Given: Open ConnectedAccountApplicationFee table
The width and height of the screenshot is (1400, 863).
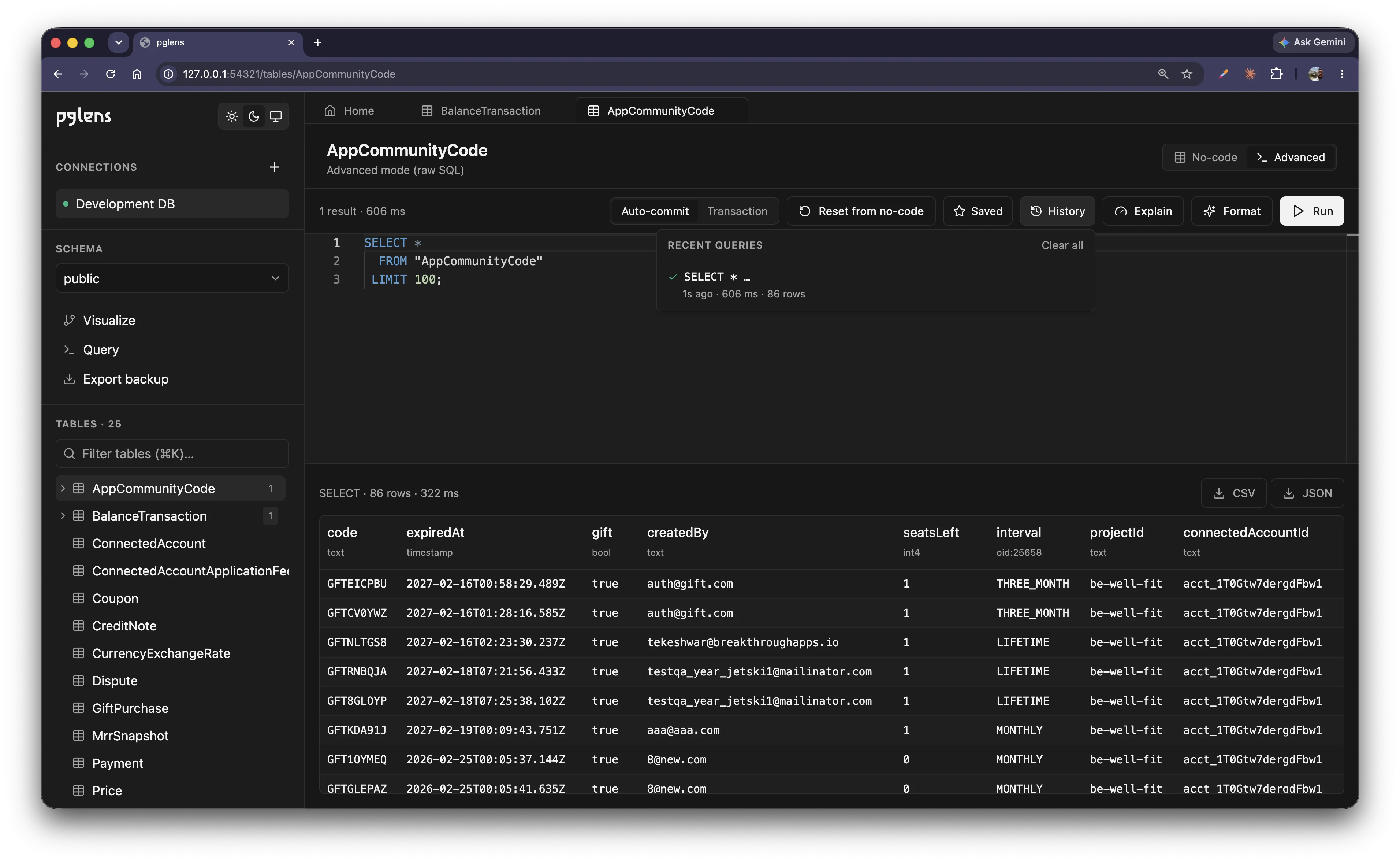Looking at the screenshot, I should [190, 571].
